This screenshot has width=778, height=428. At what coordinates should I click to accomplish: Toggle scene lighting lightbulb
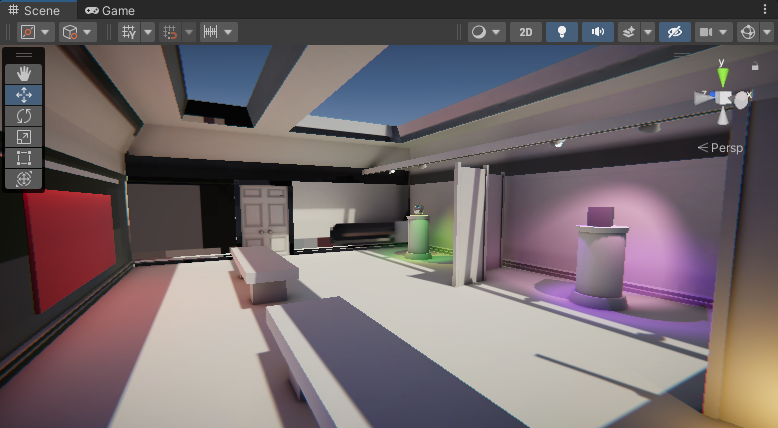pyautogui.click(x=562, y=32)
